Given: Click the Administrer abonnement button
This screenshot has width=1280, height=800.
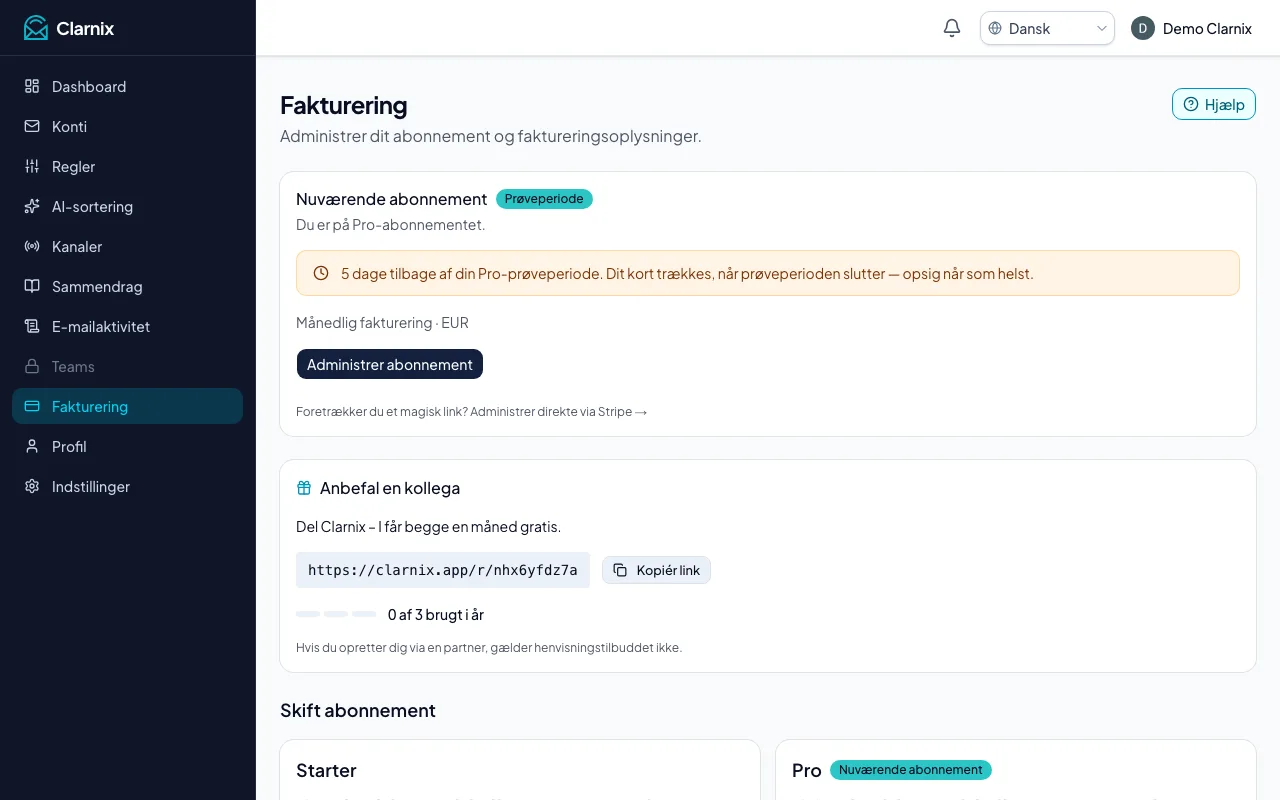Looking at the screenshot, I should [x=390, y=364].
